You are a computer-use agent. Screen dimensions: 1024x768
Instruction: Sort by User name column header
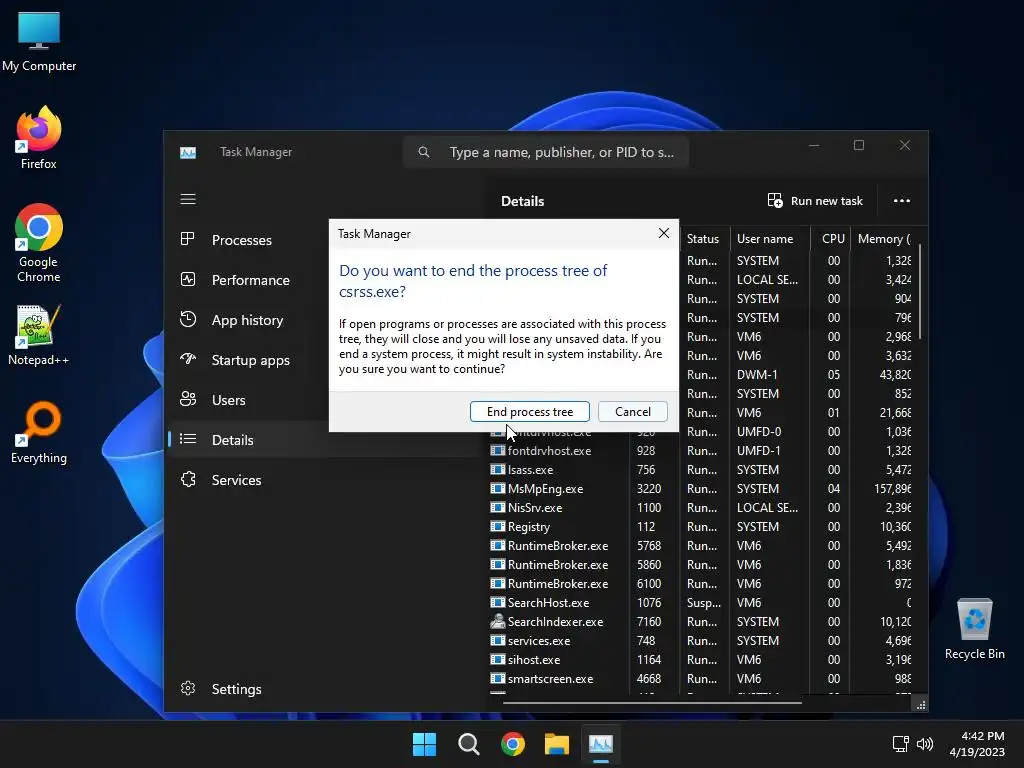click(x=765, y=239)
